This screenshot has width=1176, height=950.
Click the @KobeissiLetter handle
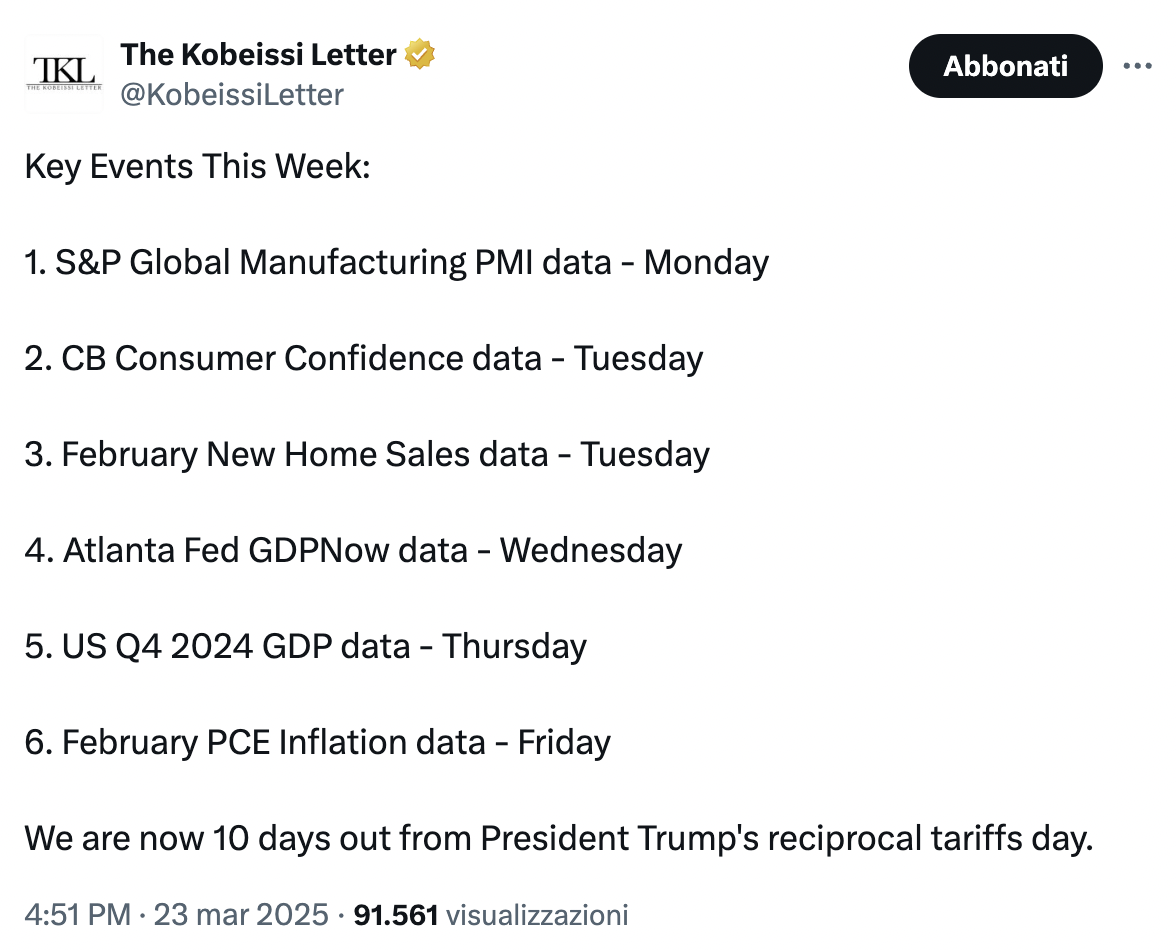tap(232, 95)
